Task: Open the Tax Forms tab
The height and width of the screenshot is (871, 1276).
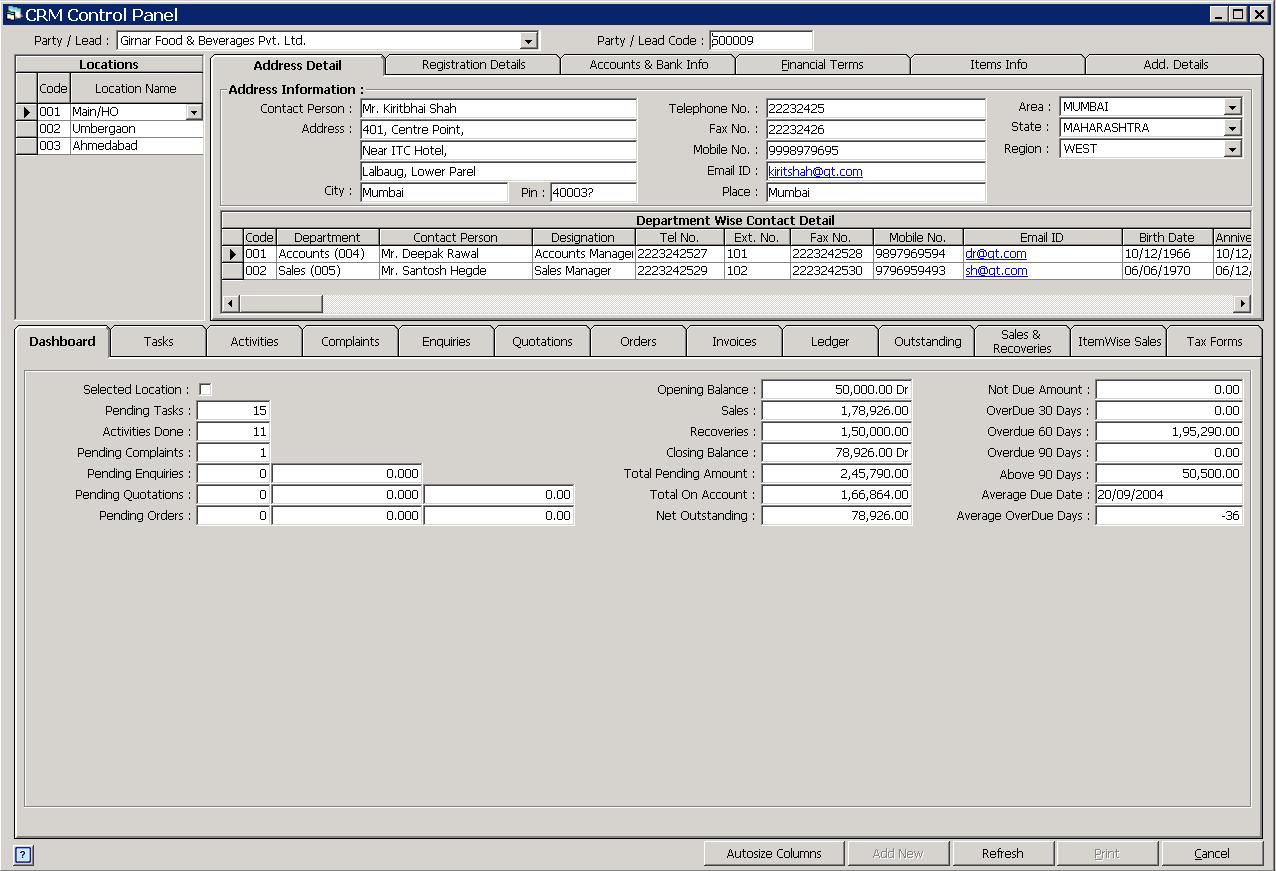Action: pos(1214,341)
